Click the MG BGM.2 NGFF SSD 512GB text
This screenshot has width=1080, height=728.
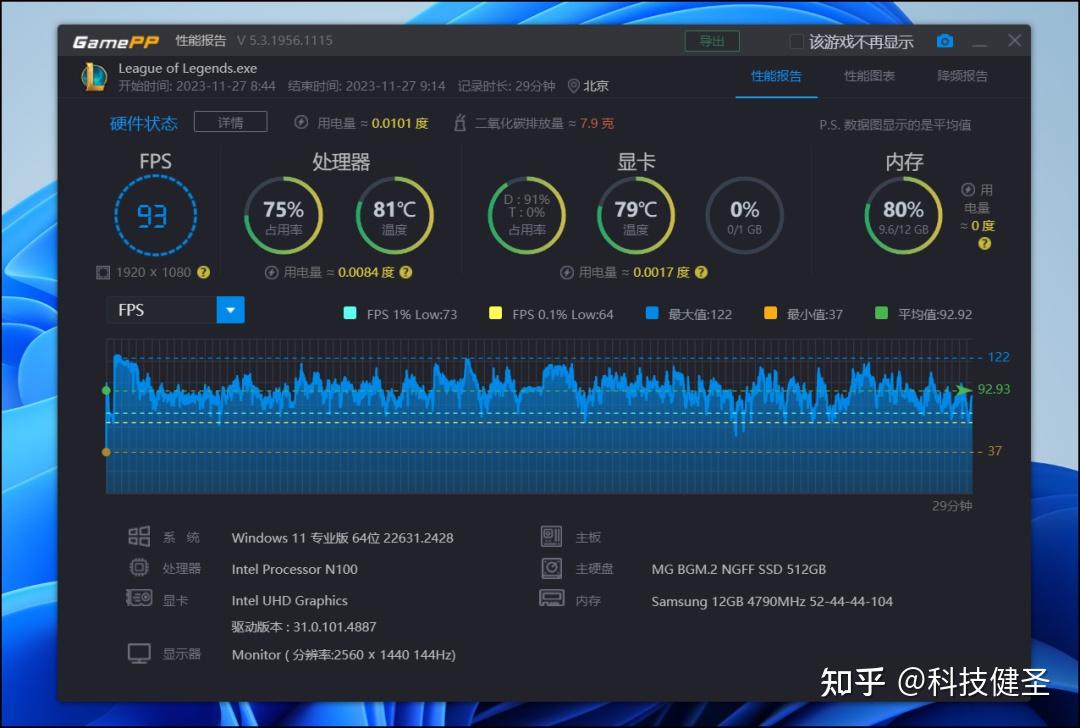coord(738,569)
